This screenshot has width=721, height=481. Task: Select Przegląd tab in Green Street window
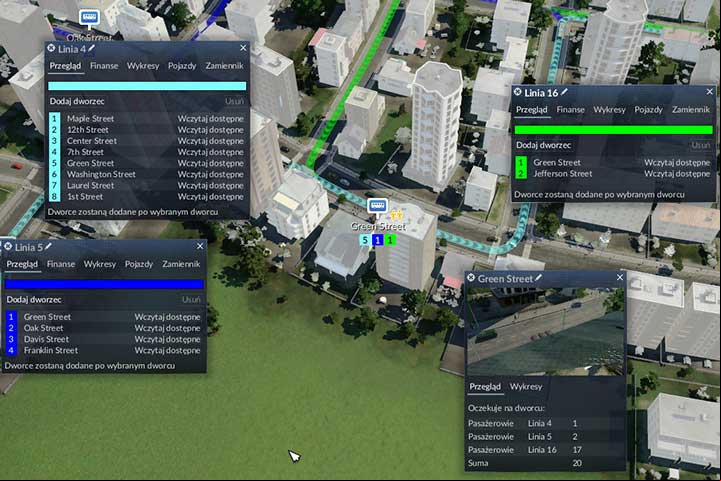(485, 387)
